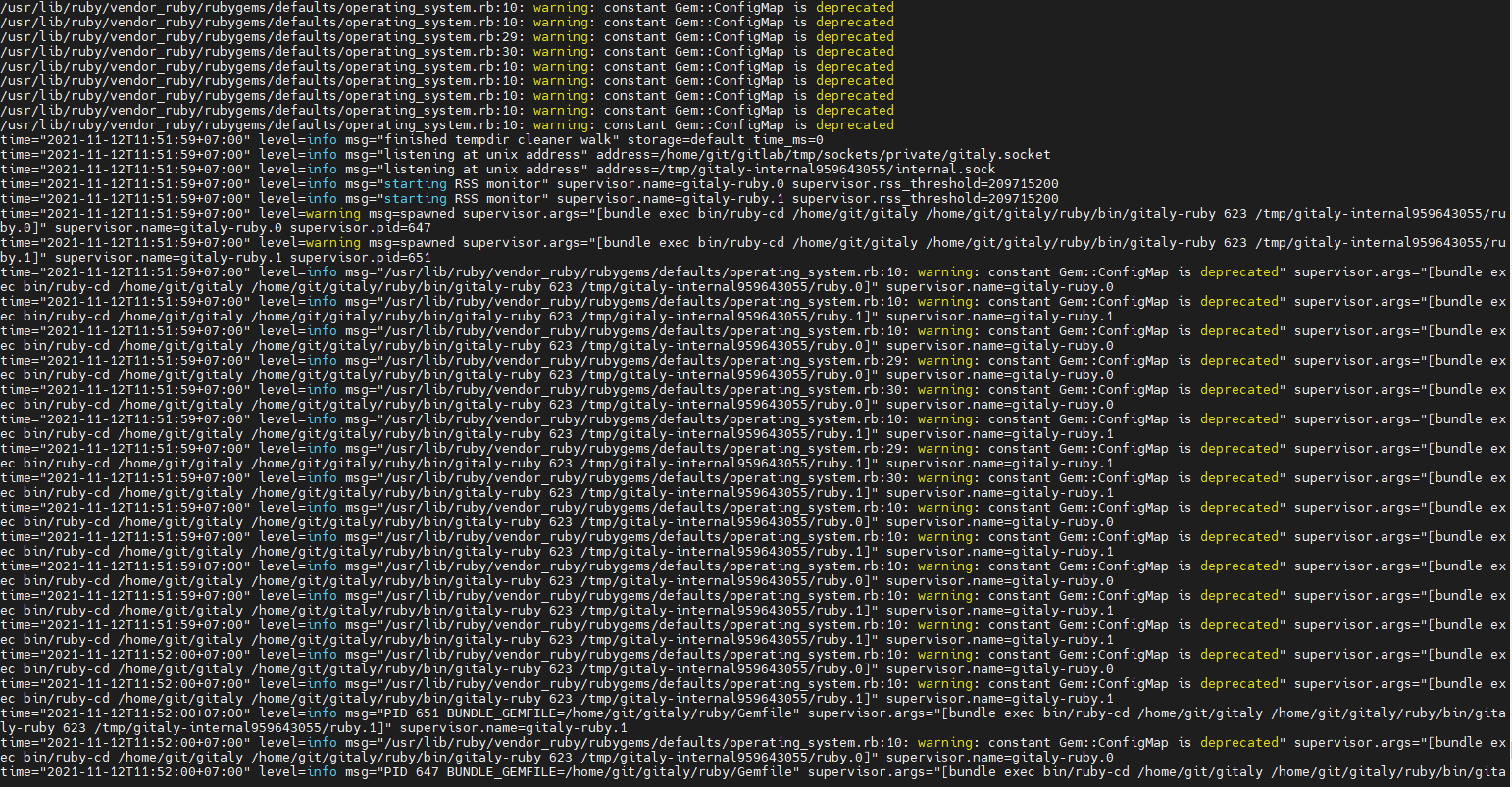Viewport: 1512px width, 787px height.
Task: Click supervisor.name=gitaly-ruby.1 in the pid=651 entry
Action: coord(169,258)
